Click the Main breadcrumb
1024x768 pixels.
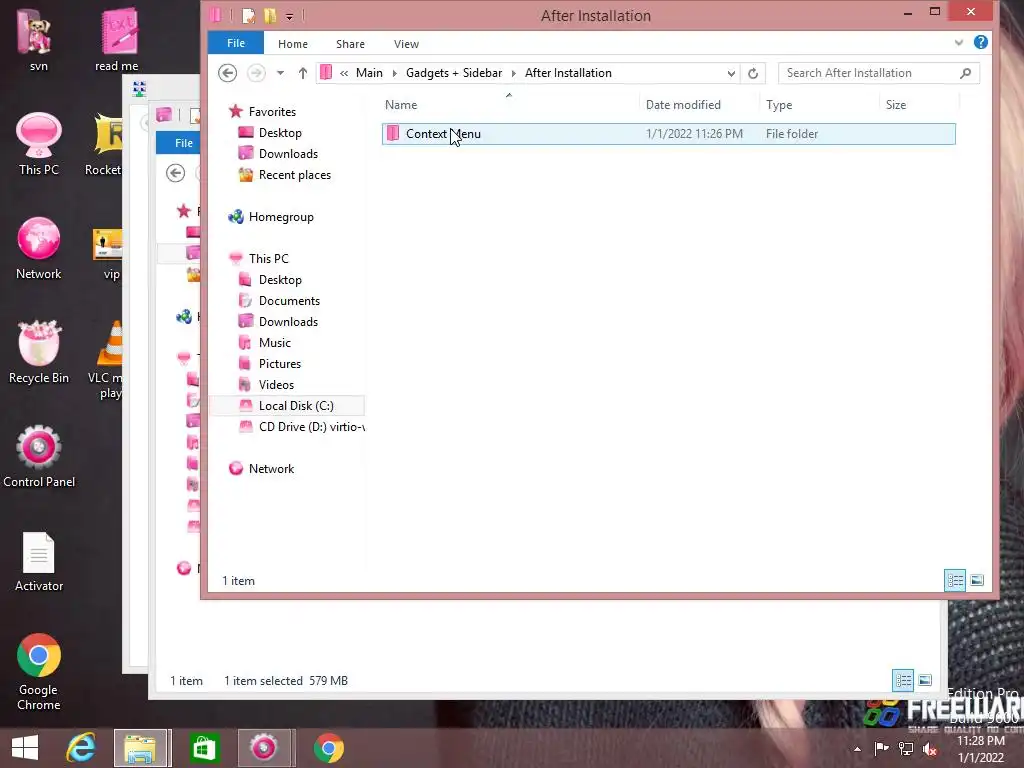[369, 73]
